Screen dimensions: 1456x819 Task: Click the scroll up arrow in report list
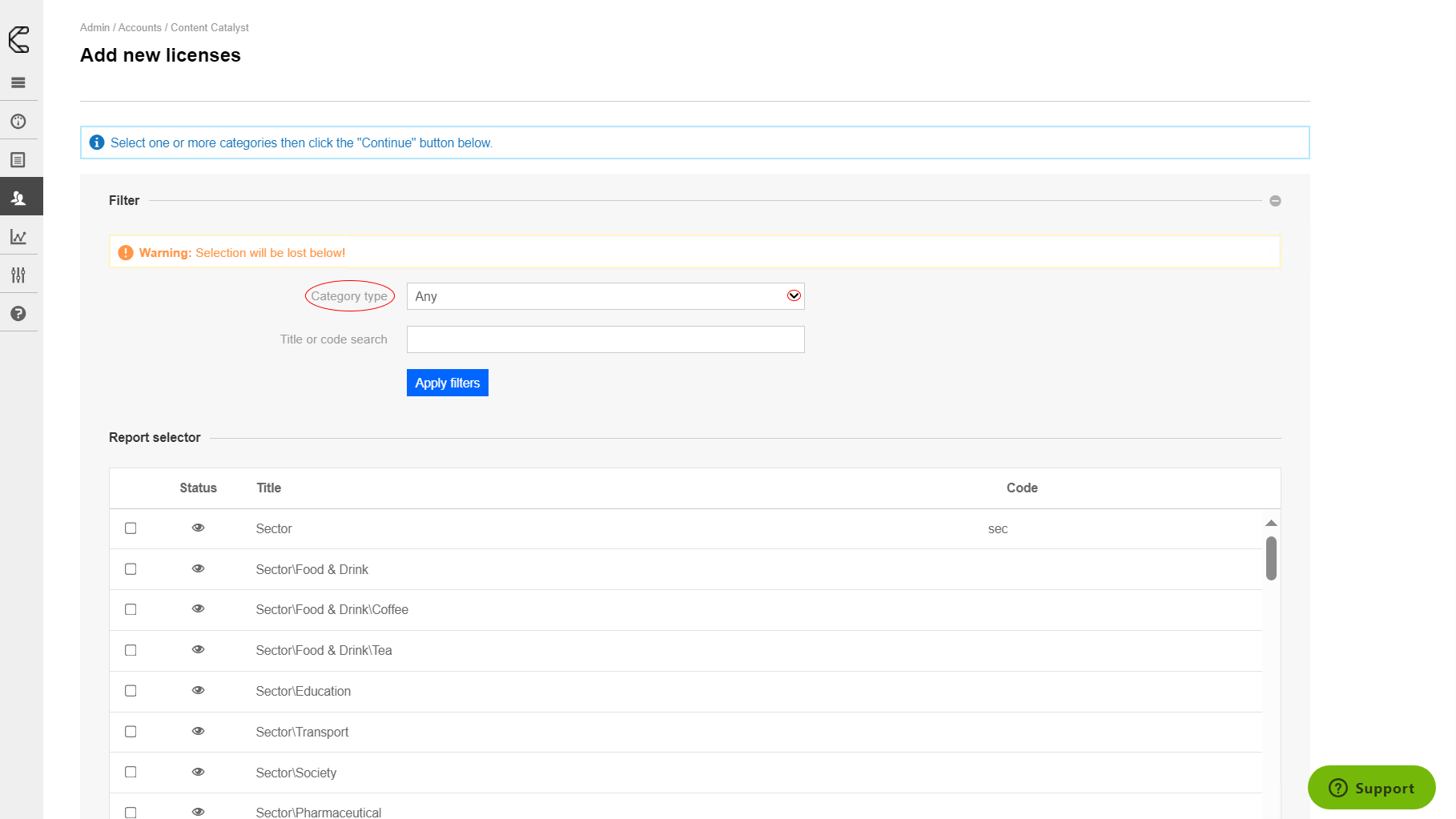1271,523
